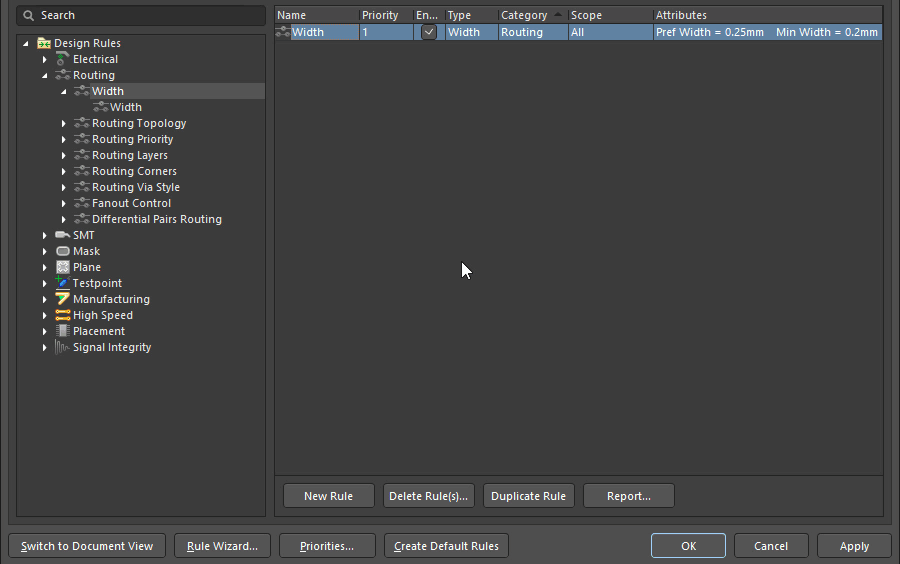Screen dimensions: 900x564
Task: Click the SMT category icon
Action: [x=63, y=235]
